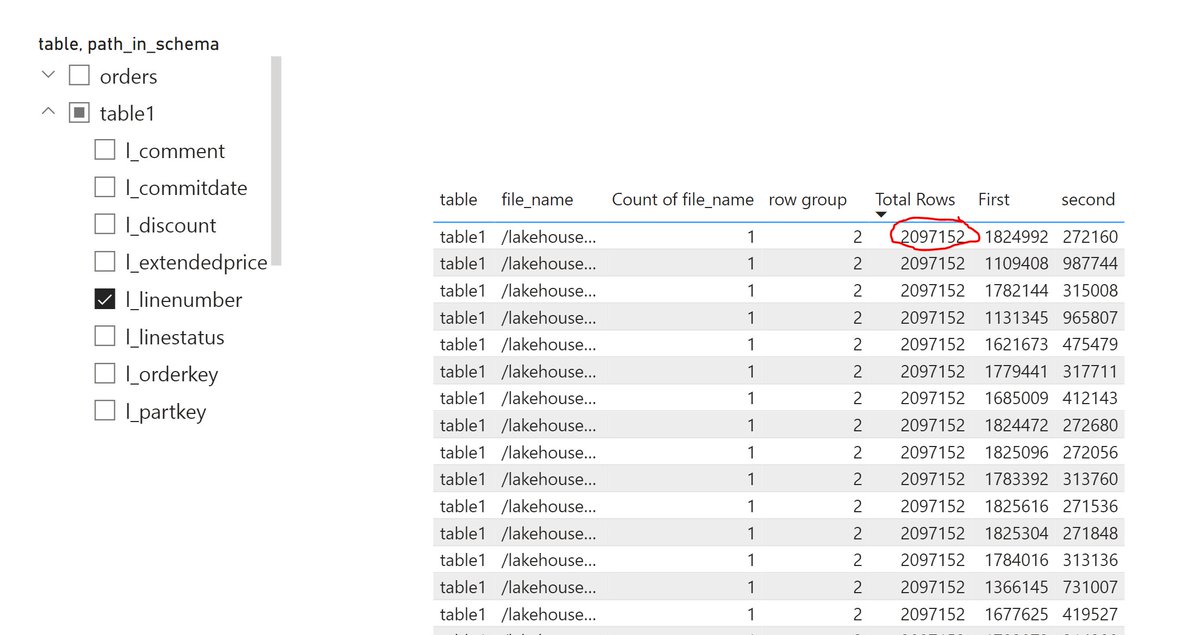The height and width of the screenshot is (635, 1200).
Task: Click the l_discount field label
Action: click(x=171, y=226)
